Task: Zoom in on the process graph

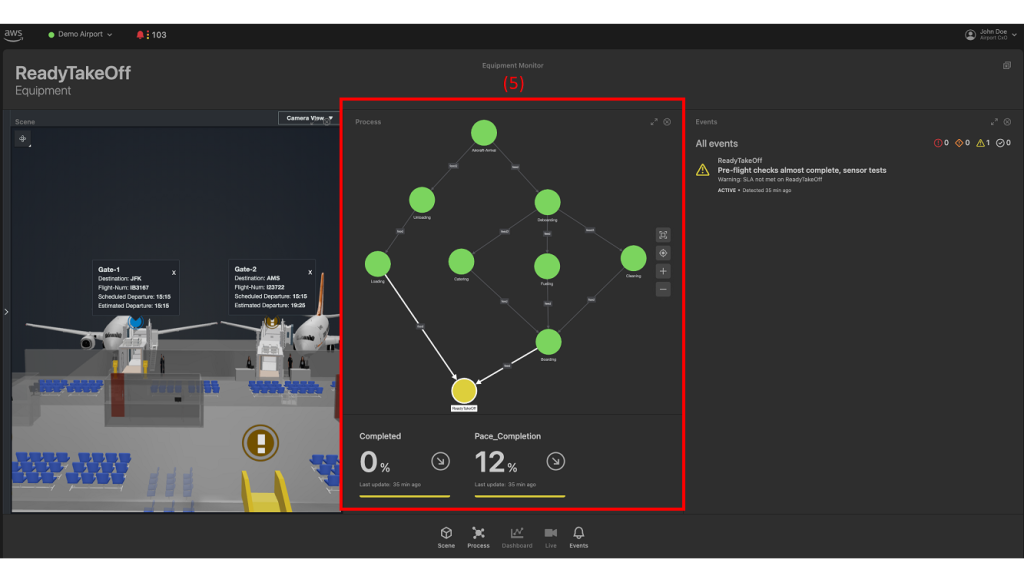Action: click(x=663, y=271)
